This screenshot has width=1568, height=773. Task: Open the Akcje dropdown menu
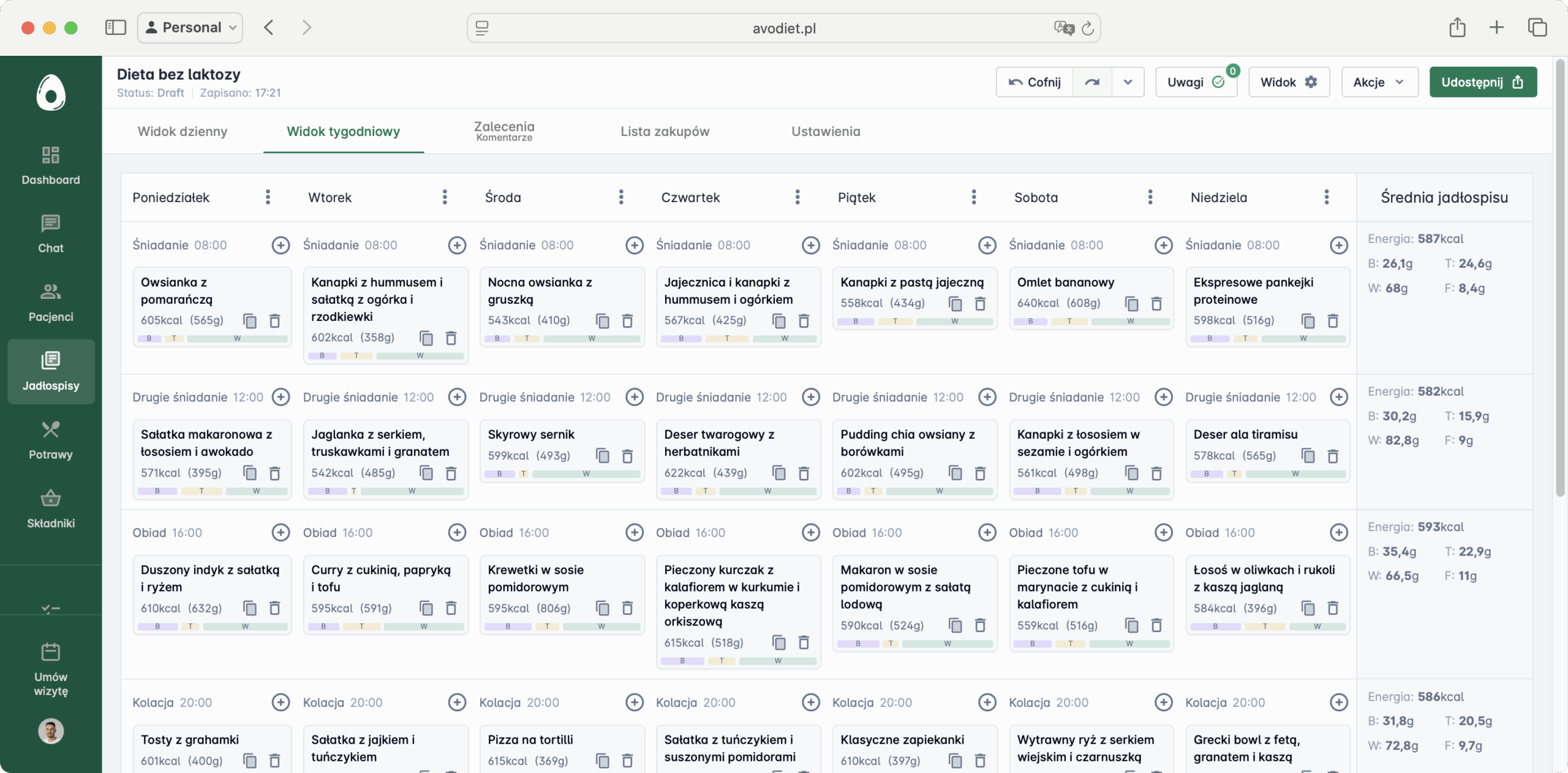pos(1379,82)
